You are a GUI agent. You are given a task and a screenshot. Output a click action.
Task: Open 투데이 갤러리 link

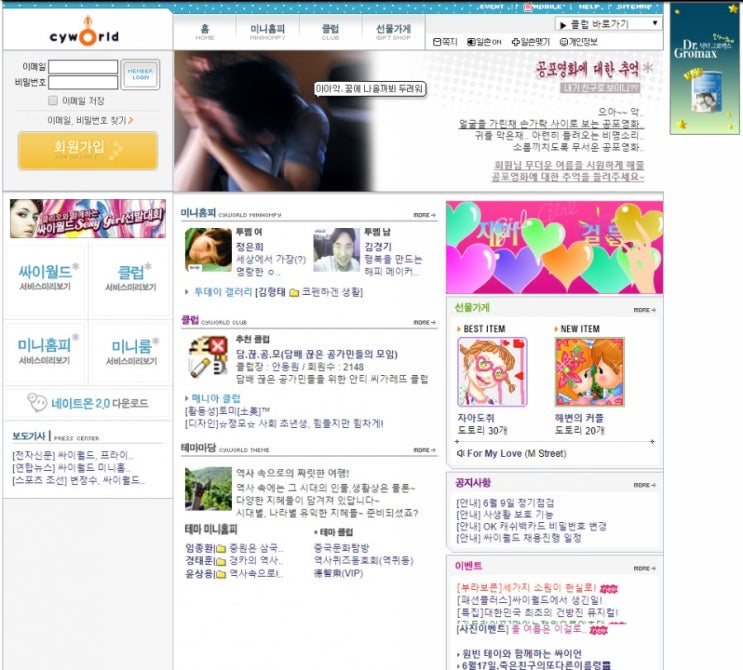click(x=223, y=292)
